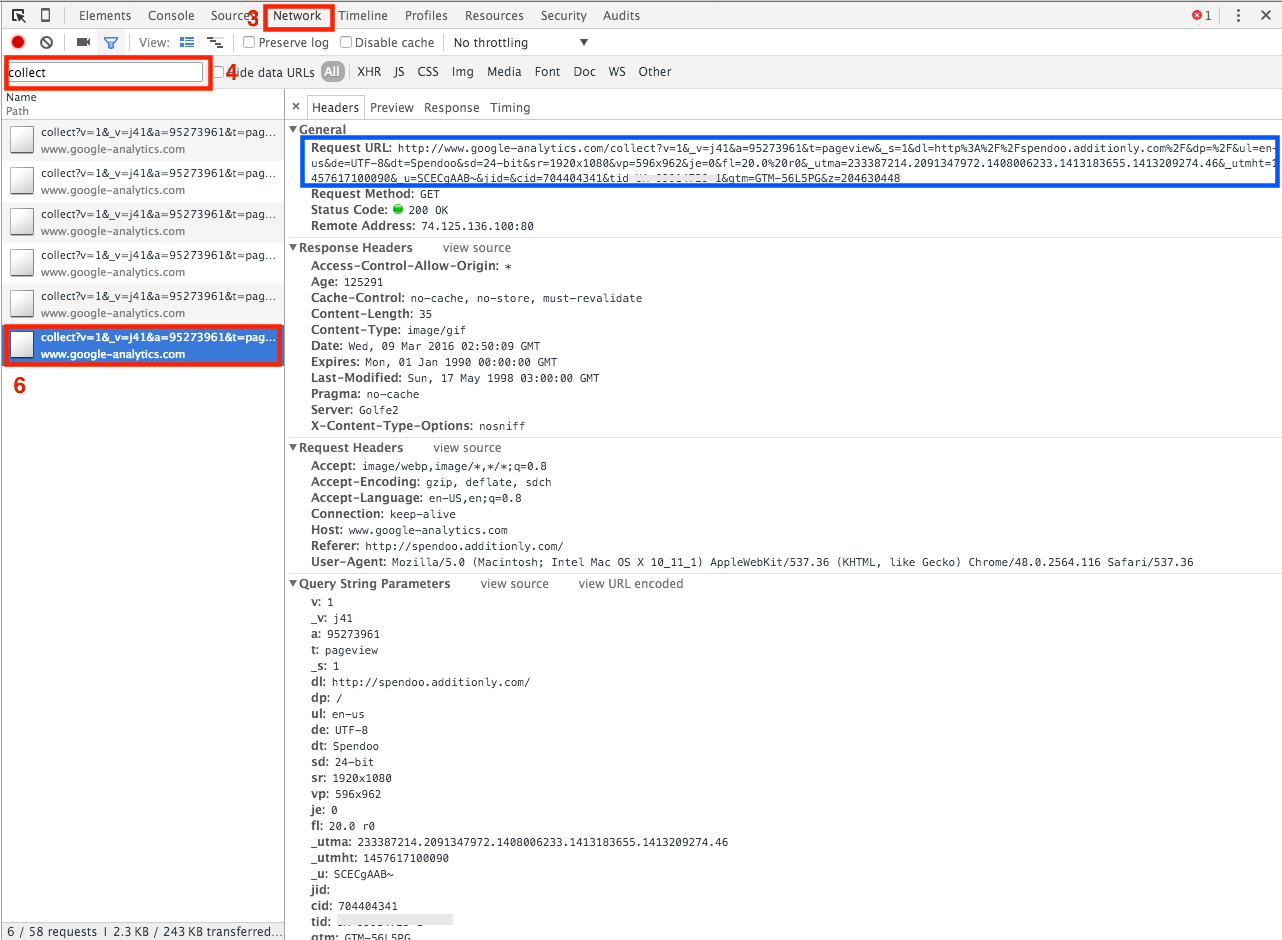Open the Timing tab
Screen dimensions: 1282x940
click(x=510, y=108)
